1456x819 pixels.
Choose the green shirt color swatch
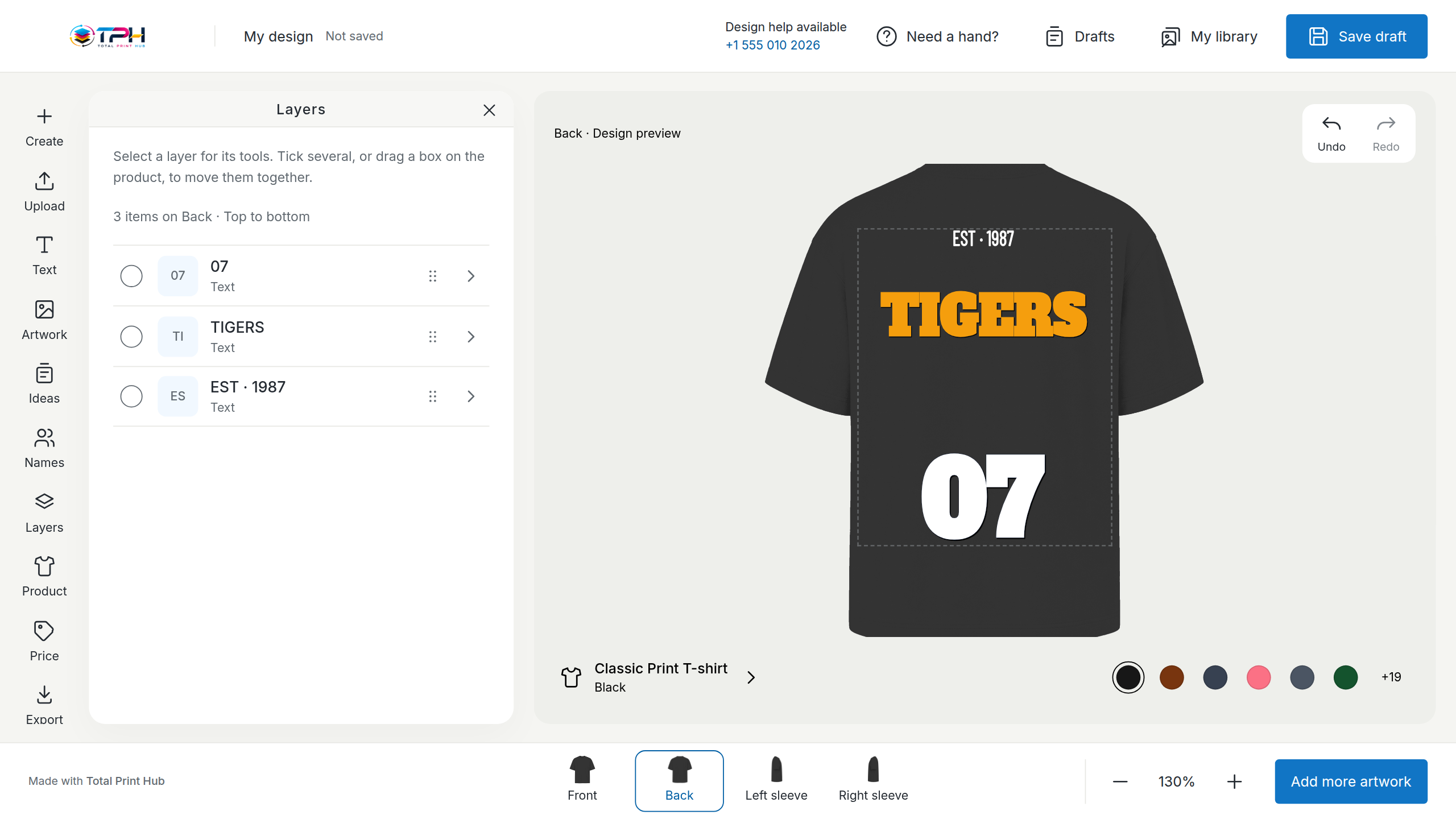click(x=1346, y=677)
